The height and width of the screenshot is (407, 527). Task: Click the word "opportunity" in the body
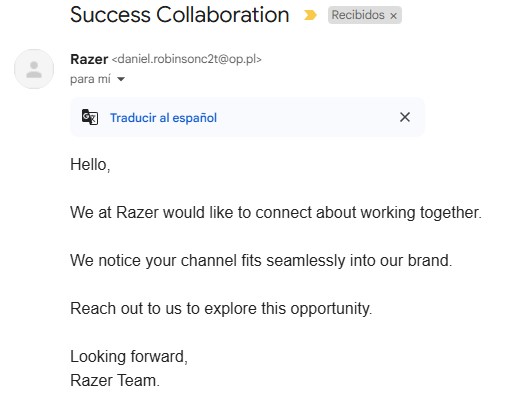(331, 309)
